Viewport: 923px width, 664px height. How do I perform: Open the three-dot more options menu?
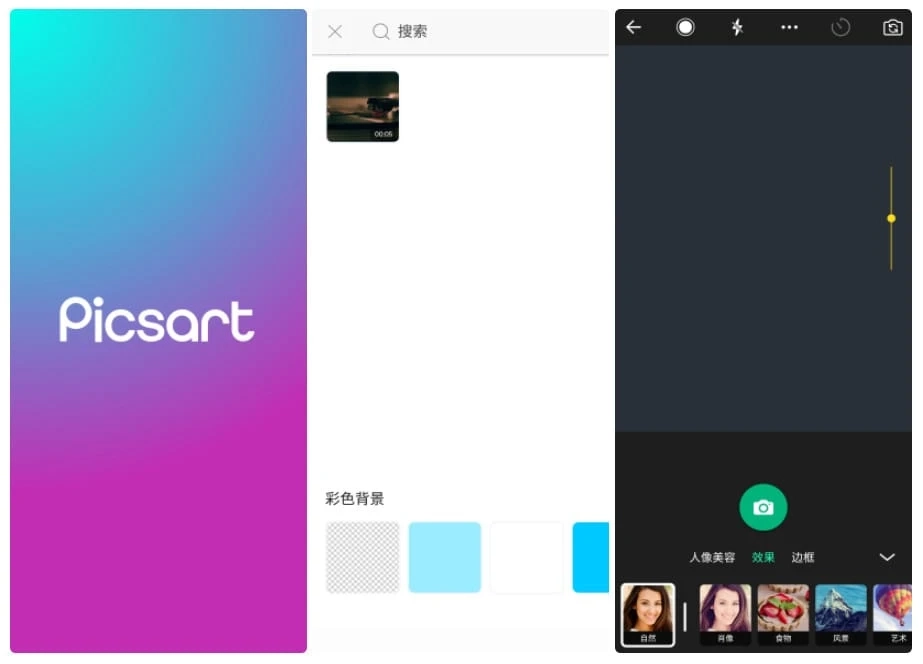pyautogui.click(x=789, y=28)
